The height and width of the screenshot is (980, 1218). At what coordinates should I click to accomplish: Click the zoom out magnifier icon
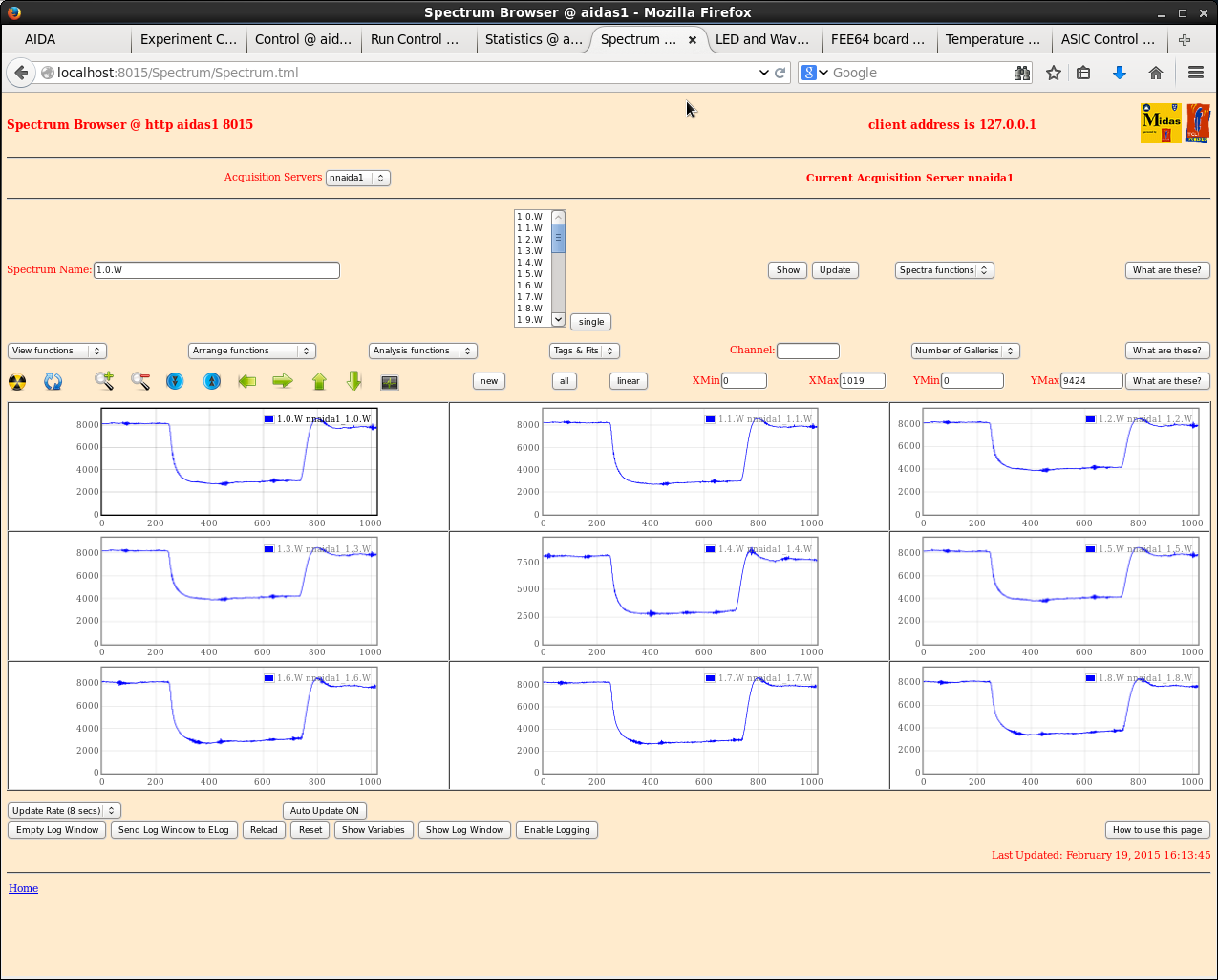[140, 381]
